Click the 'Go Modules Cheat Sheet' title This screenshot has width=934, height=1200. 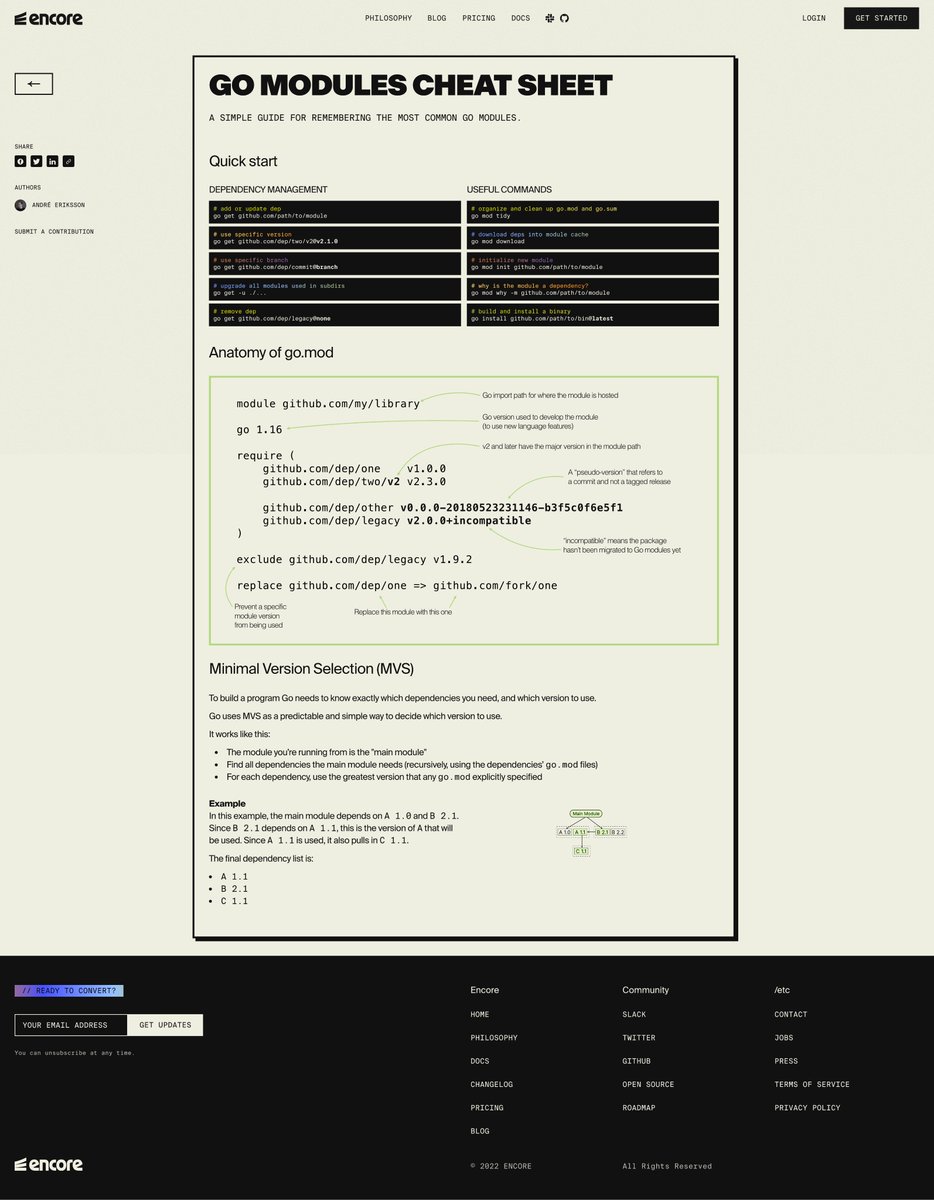tap(410, 85)
